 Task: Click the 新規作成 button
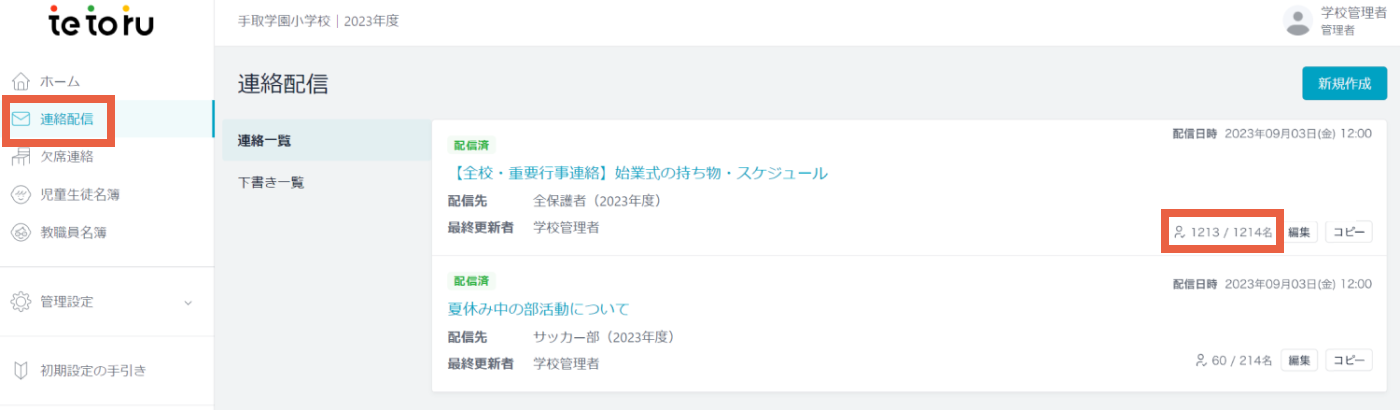pyautogui.click(x=1344, y=83)
